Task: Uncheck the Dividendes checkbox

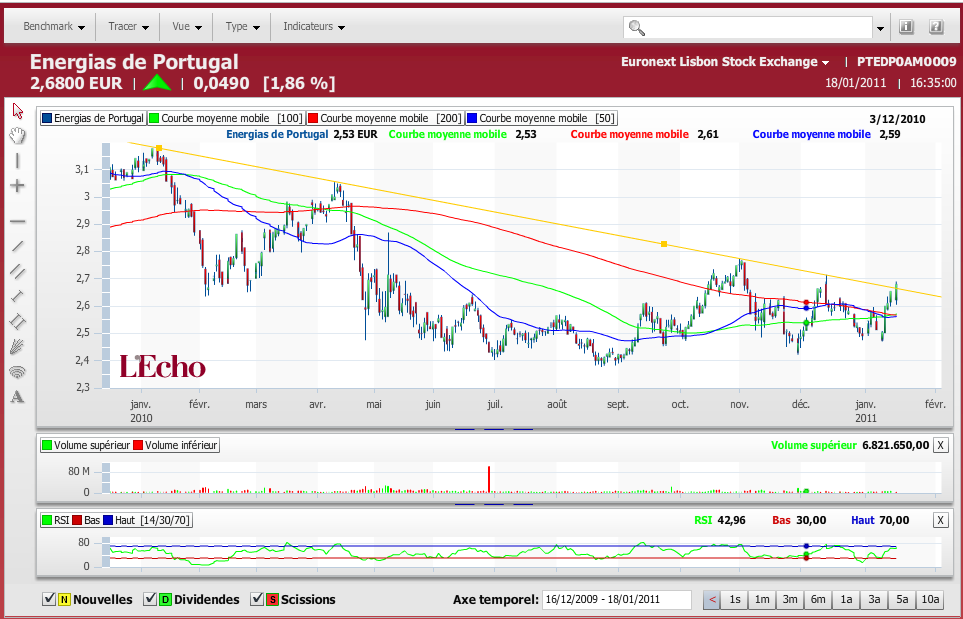Action: pos(150,599)
